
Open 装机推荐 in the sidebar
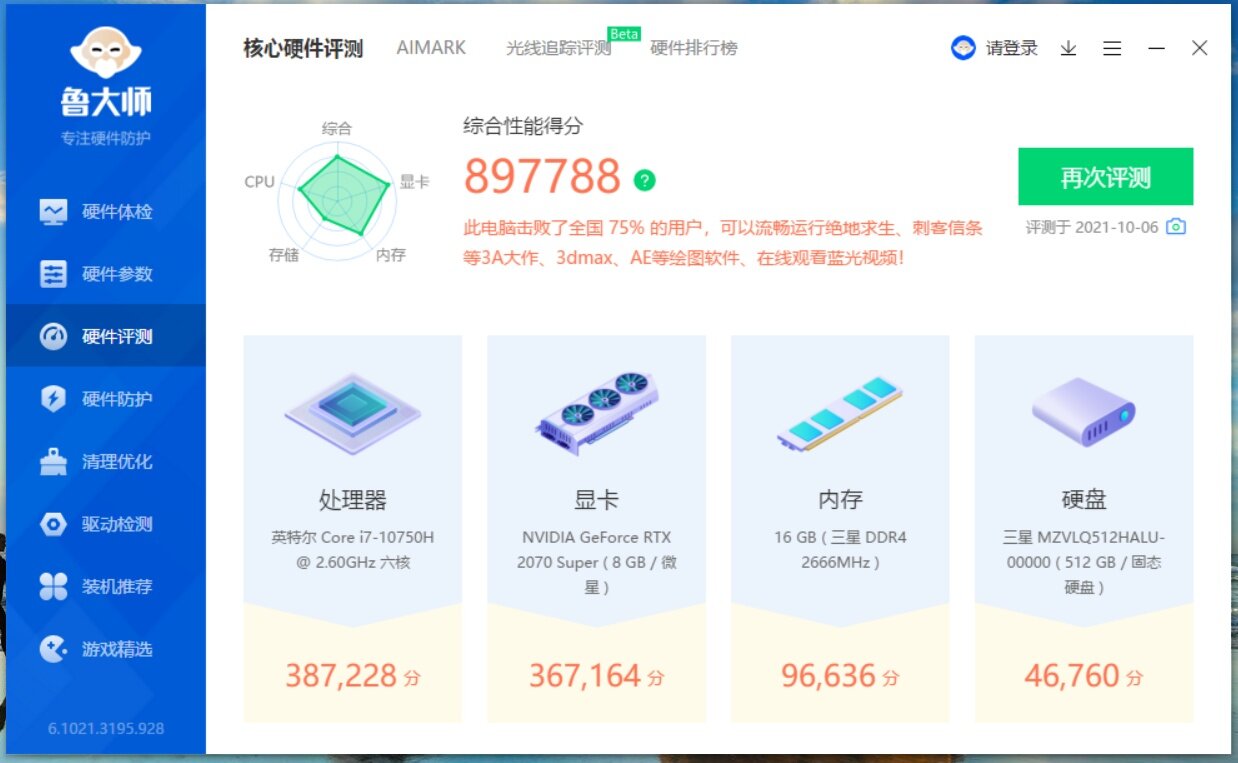pyautogui.click(x=105, y=587)
